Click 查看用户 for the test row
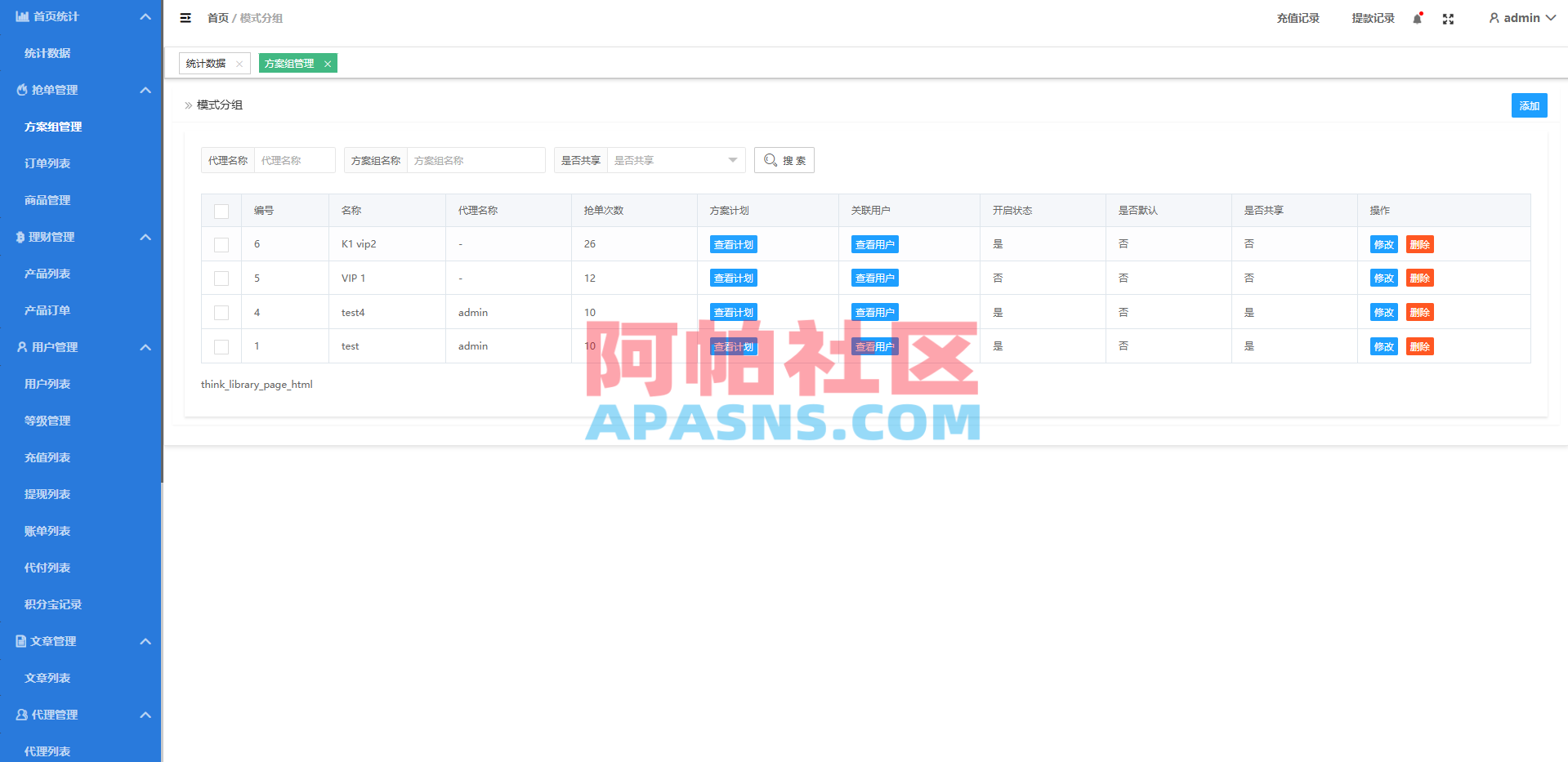The height and width of the screenshot is (762, 1568). click(x=874, y=346)
